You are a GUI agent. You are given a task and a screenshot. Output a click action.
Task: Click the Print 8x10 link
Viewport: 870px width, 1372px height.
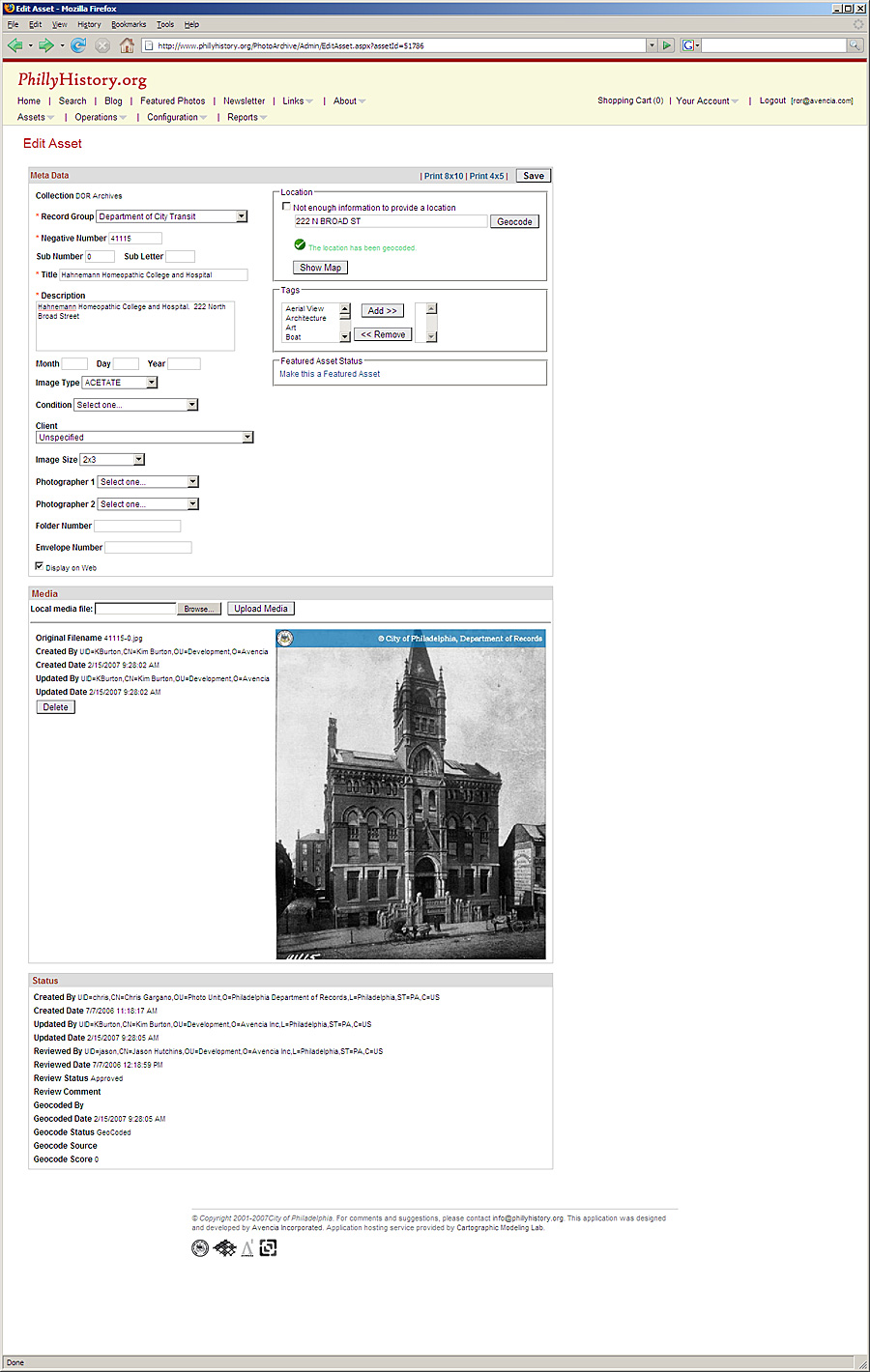[444, 176]
